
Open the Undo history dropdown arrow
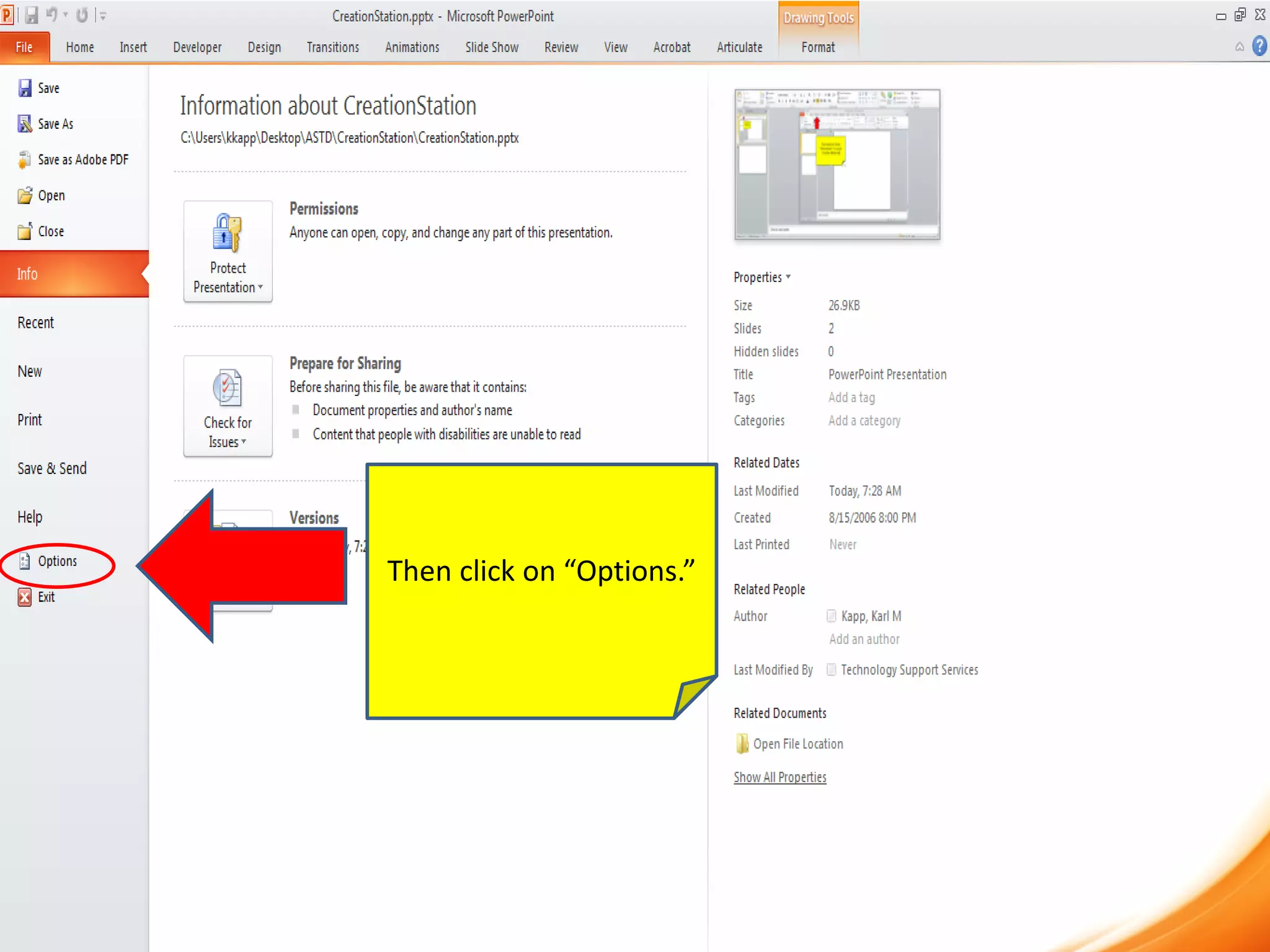point(65,15)
